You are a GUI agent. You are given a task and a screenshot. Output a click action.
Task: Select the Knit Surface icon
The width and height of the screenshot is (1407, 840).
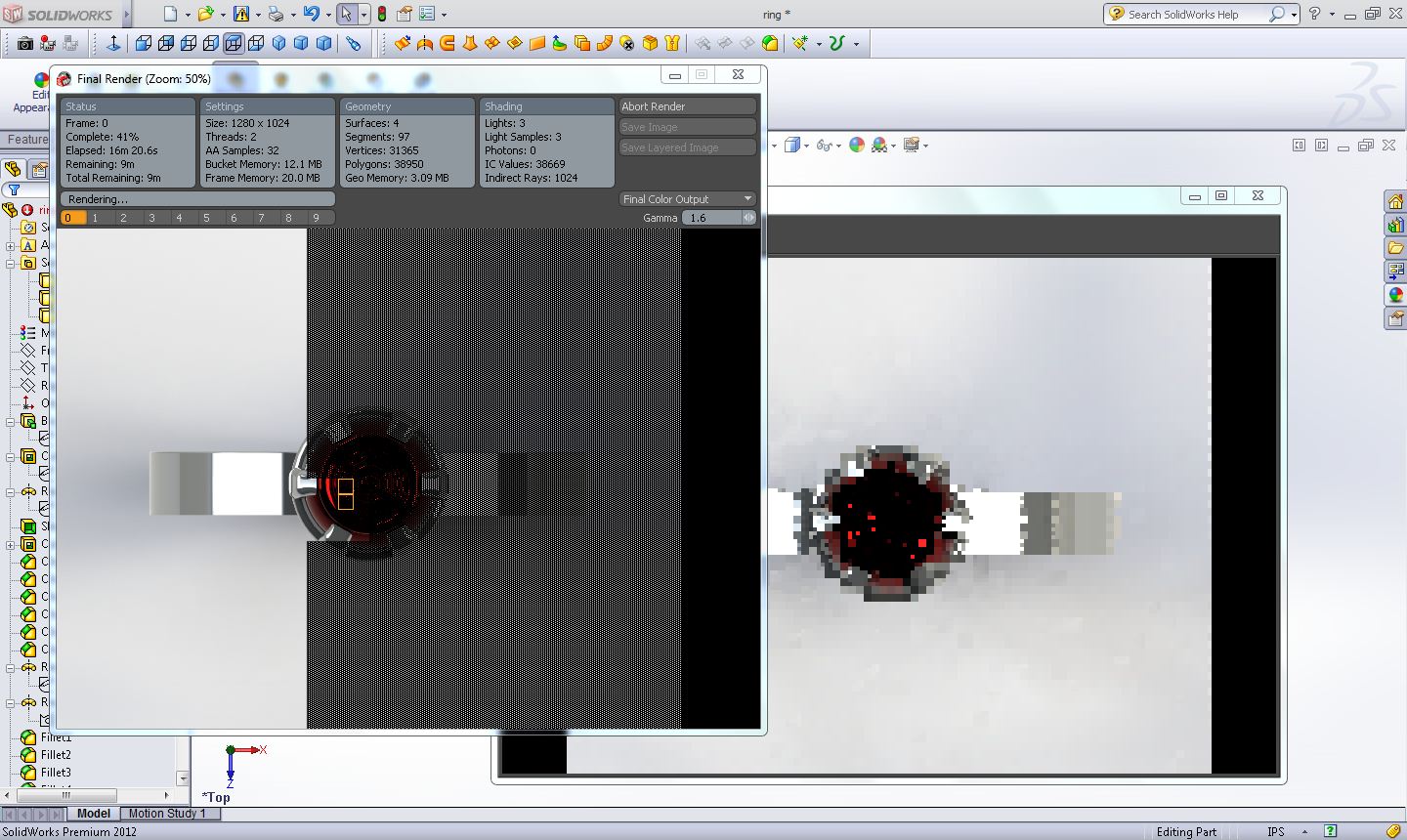pos(671,43)
